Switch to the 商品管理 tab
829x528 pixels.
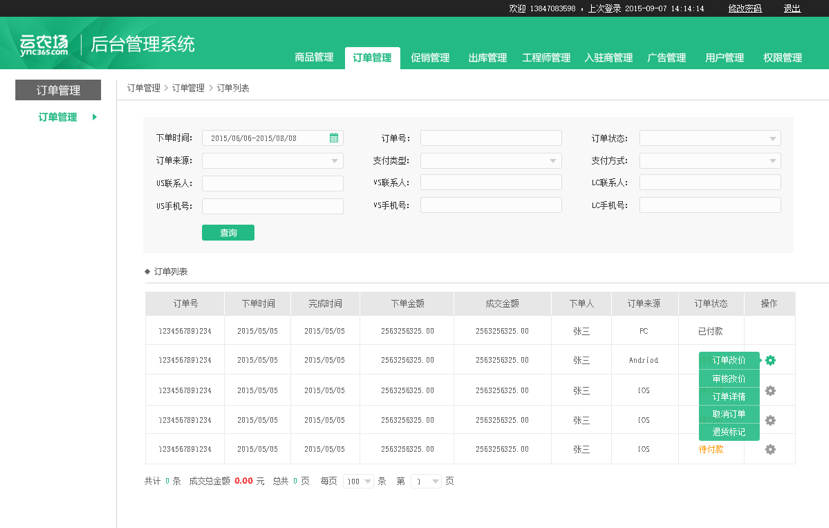pyautogui.click(x=314, y=58)
